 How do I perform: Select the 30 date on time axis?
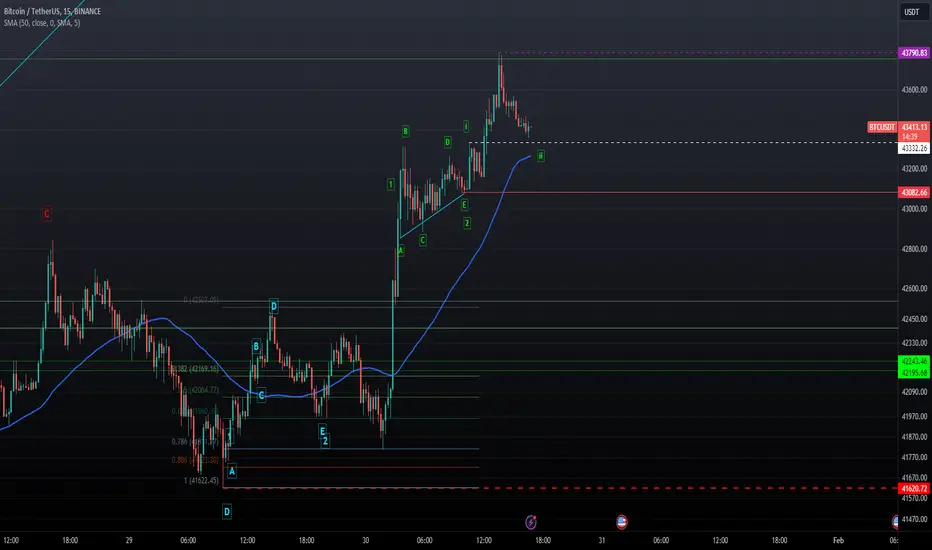366,540
